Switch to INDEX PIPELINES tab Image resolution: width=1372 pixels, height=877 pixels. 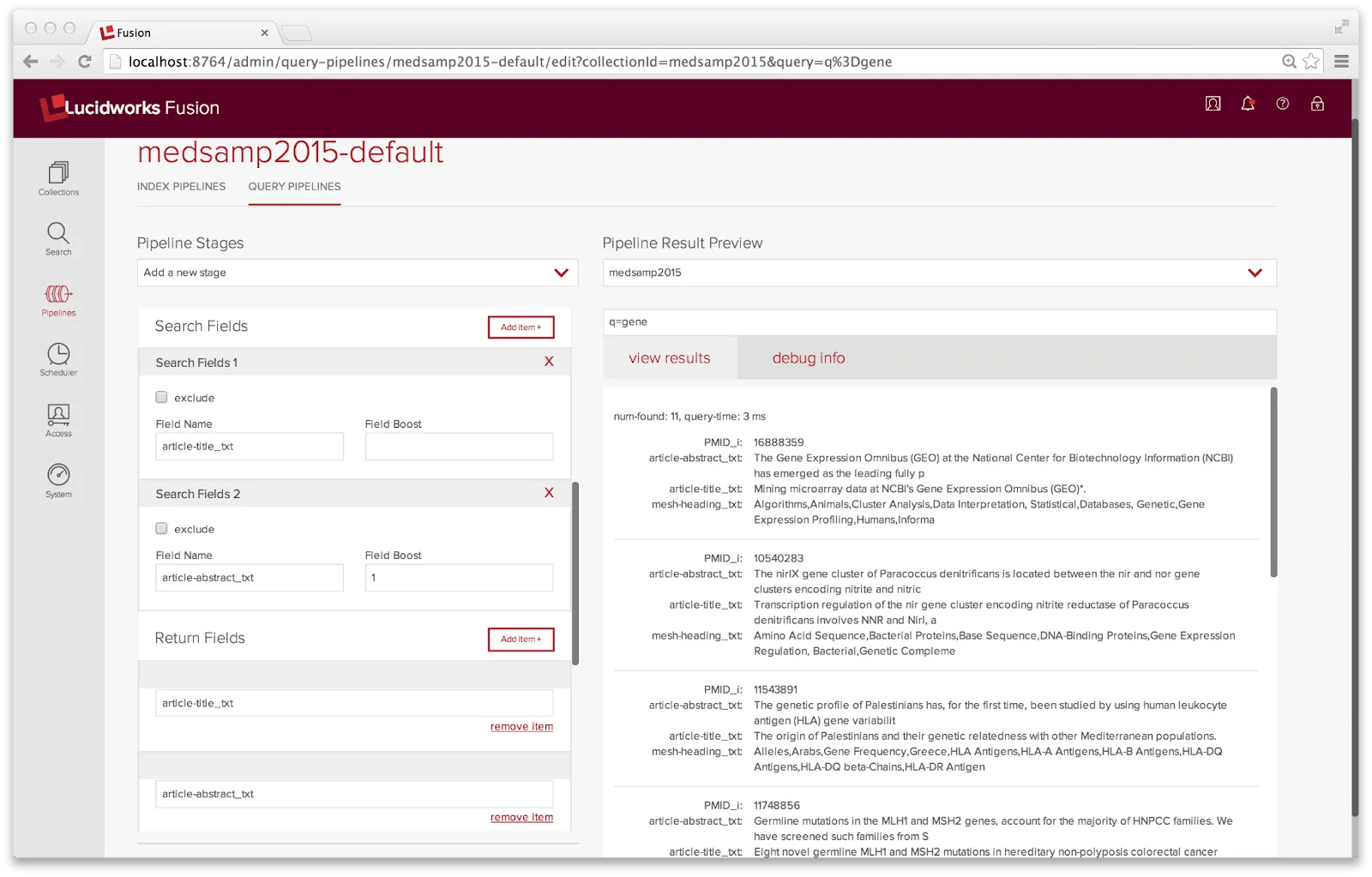(181, 186)
